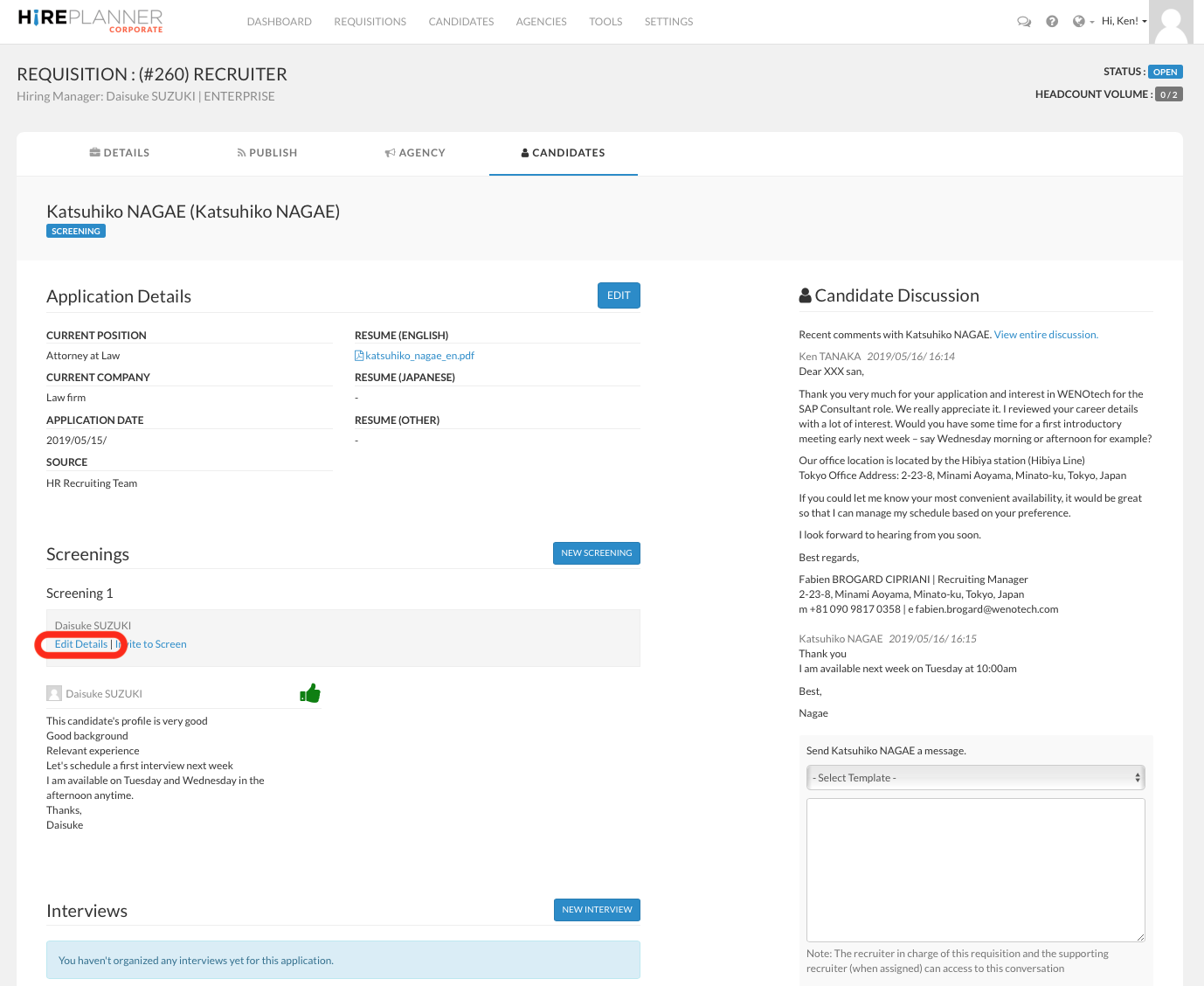Image resolution: width=1204 pixels, height=986 pixels.
Task: Click into the candidate message text area
Action: [x=975, y=870]
